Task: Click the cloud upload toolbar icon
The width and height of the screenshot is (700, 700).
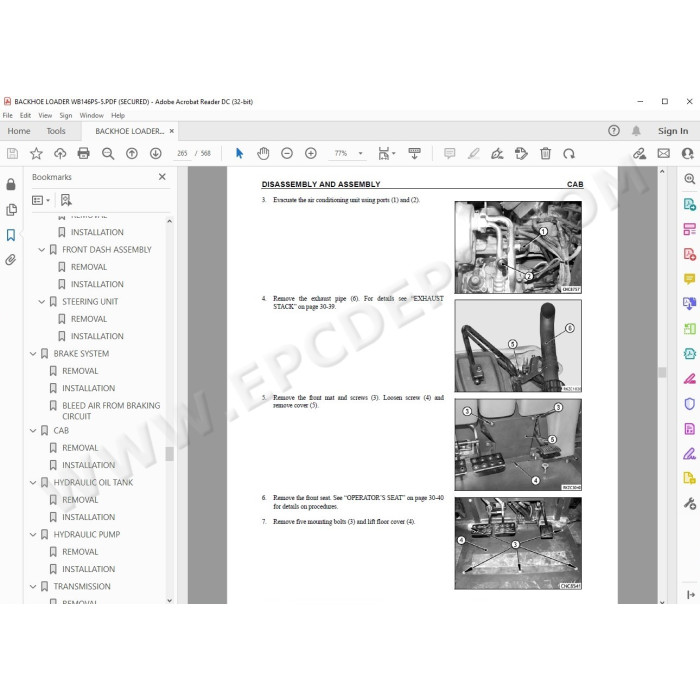Action: (60, 154)
